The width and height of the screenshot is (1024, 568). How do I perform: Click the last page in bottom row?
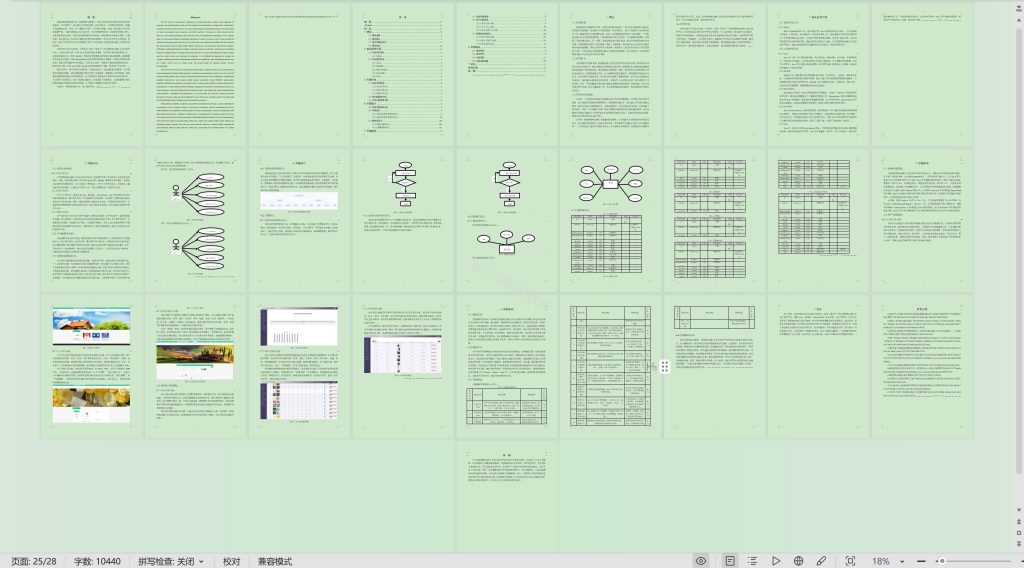(x=507, y=496)
